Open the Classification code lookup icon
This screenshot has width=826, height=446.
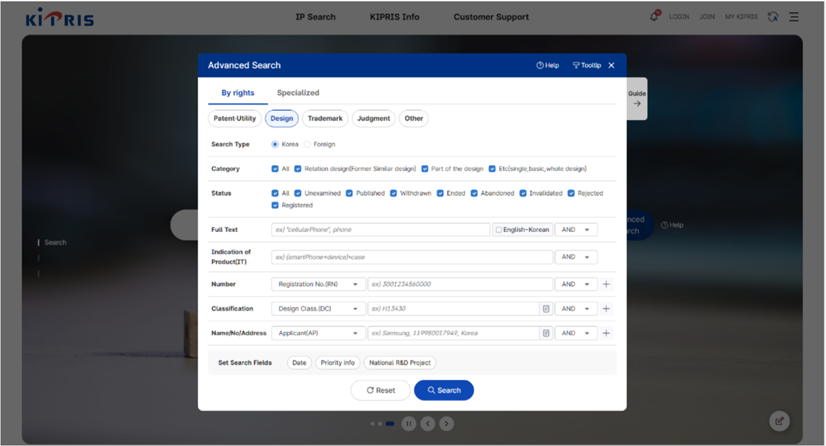[546, 309]
